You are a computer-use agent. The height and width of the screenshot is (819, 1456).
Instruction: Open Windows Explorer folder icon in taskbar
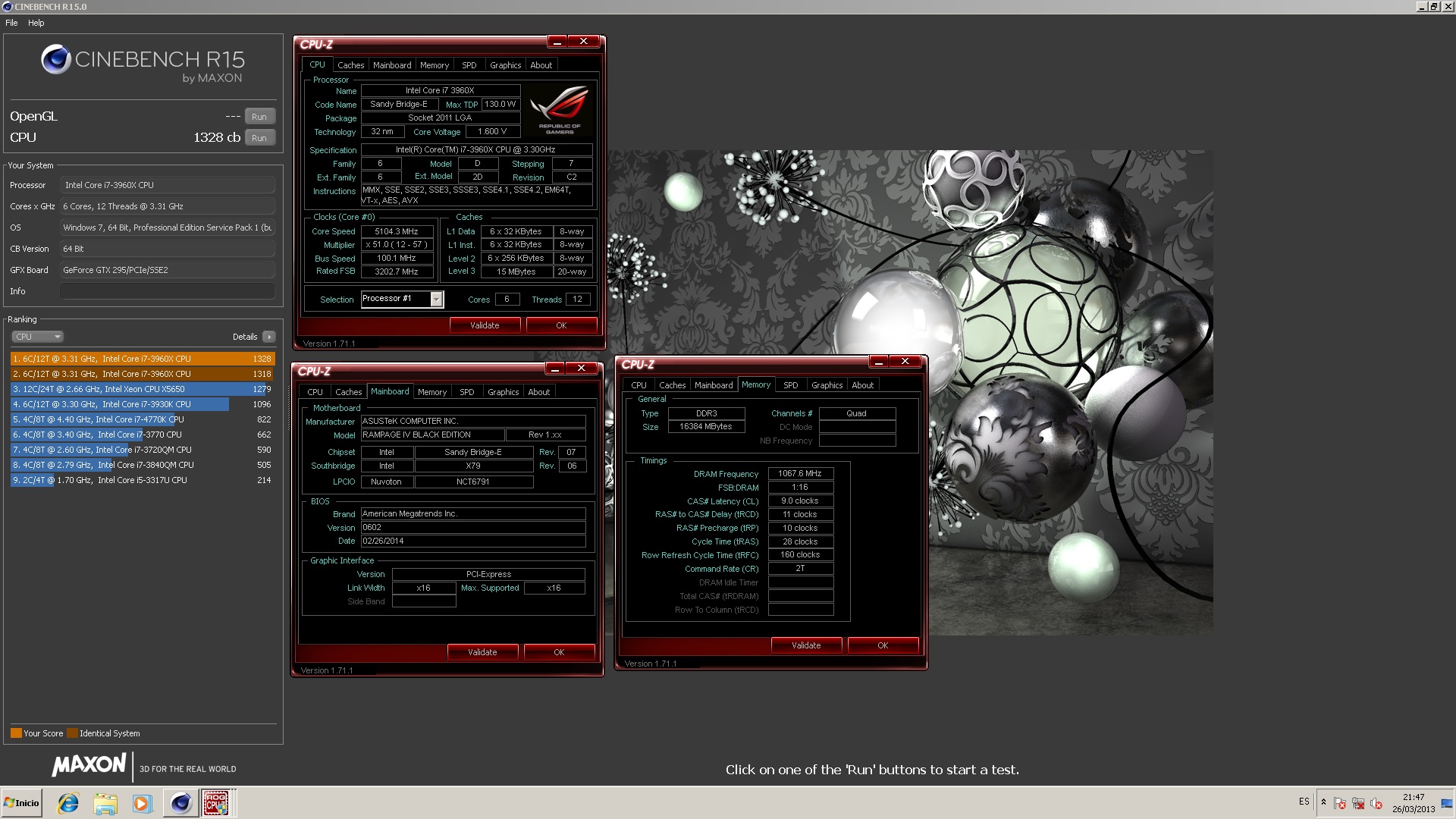pos(105,803)
